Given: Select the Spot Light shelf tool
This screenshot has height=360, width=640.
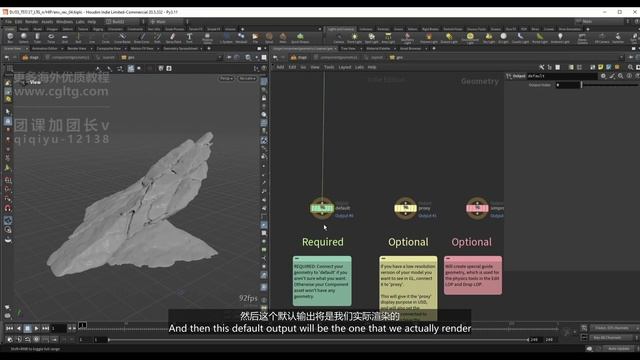Looking at the screenshot, I should [x=371, y=38].
